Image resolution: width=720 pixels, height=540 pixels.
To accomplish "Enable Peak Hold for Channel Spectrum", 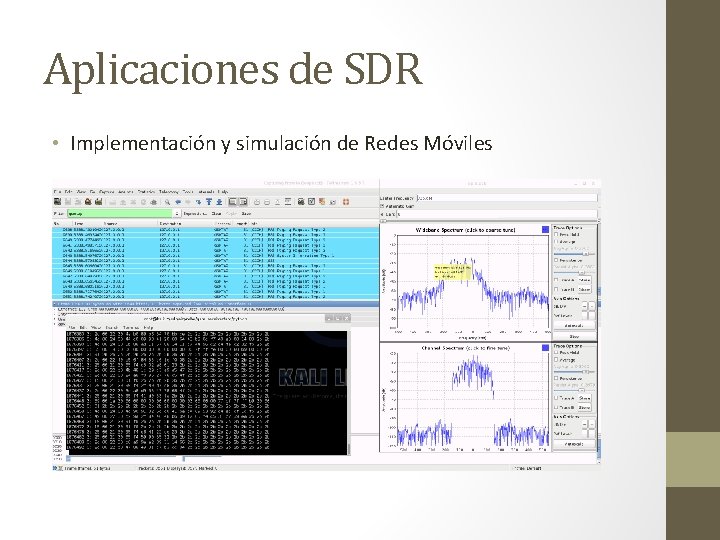I will [x=556, y=352].
